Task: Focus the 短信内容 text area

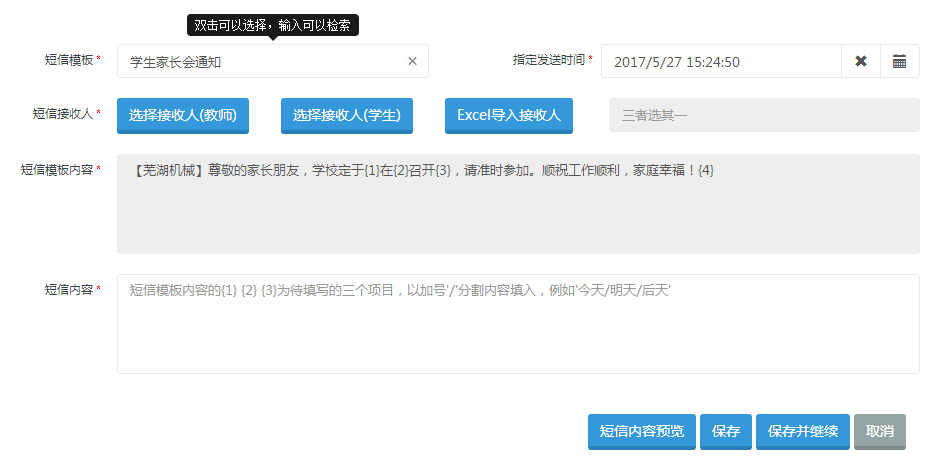Action: pos(518,324)
